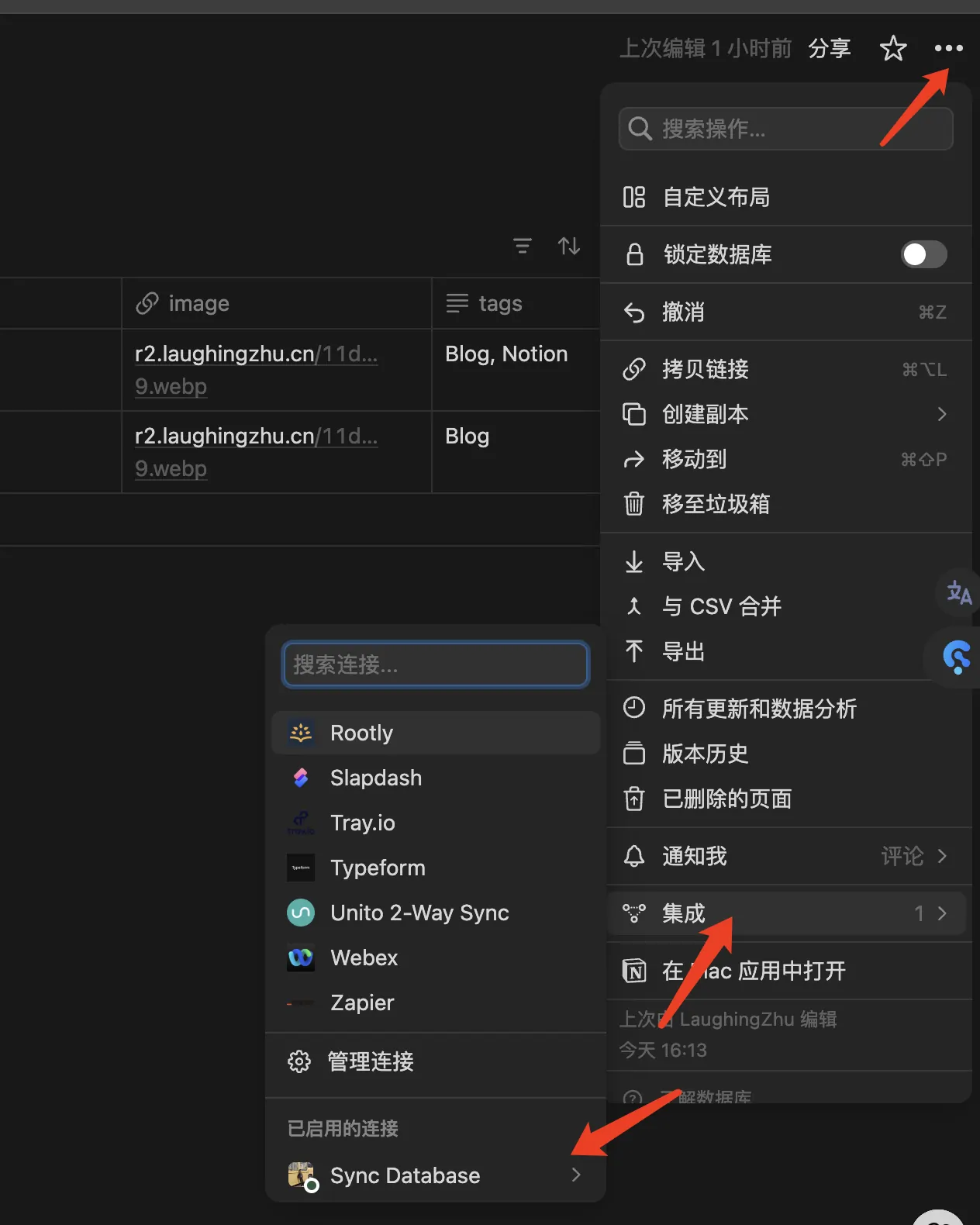Screen dimensions: 980x1225
Task: Click the lock icon beside 锁定数据库
Action: pyautogui.click(x=634, y=254)
